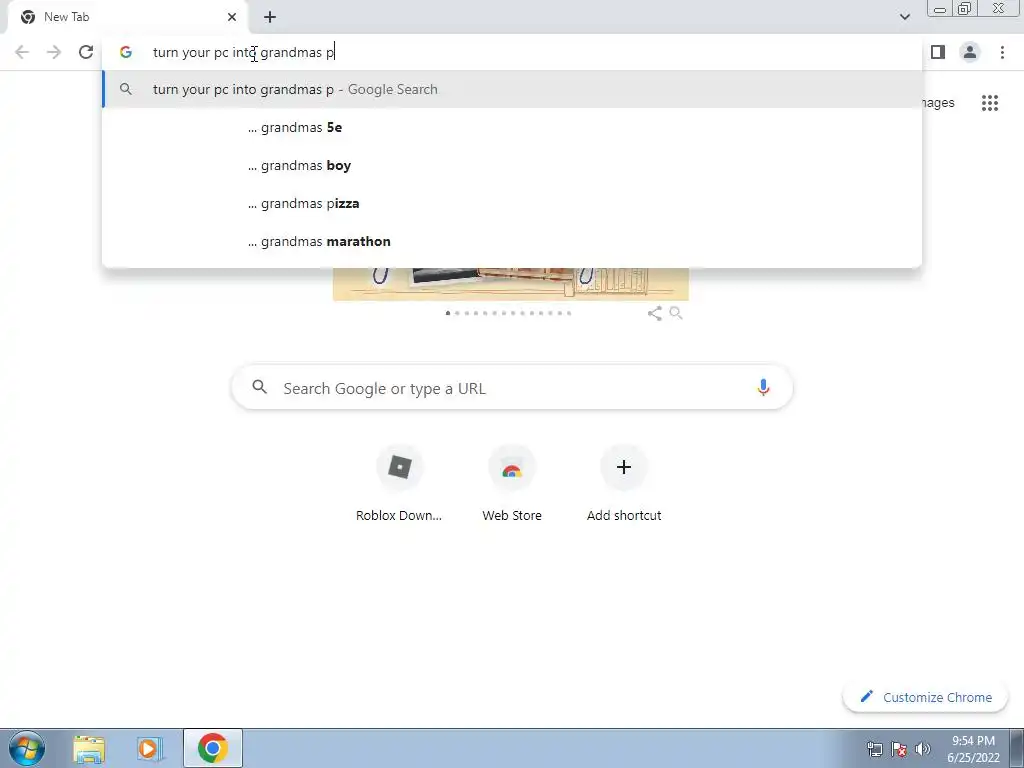Image resolution: width=1024 pixels, height=768 pixels.
Task: Focus the 'Search Google or type a URL' box
Action: (512, 388)
